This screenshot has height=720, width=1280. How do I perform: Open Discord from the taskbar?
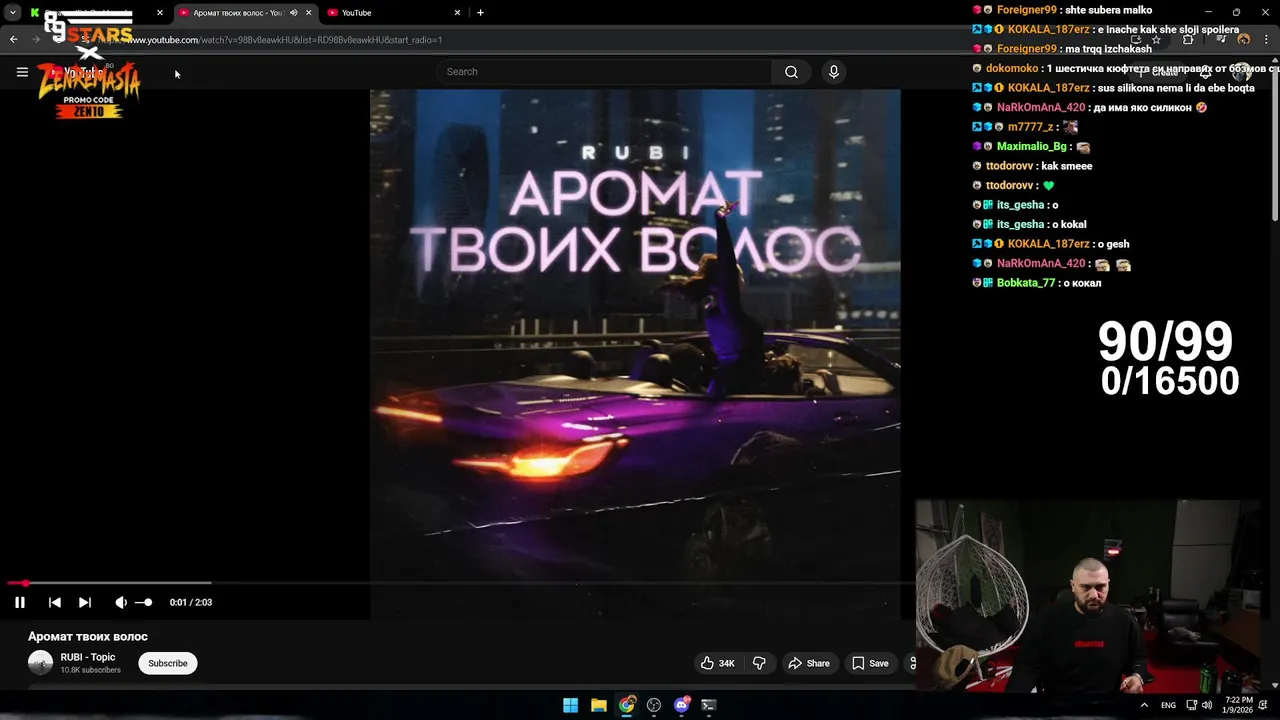click(682, 705)
